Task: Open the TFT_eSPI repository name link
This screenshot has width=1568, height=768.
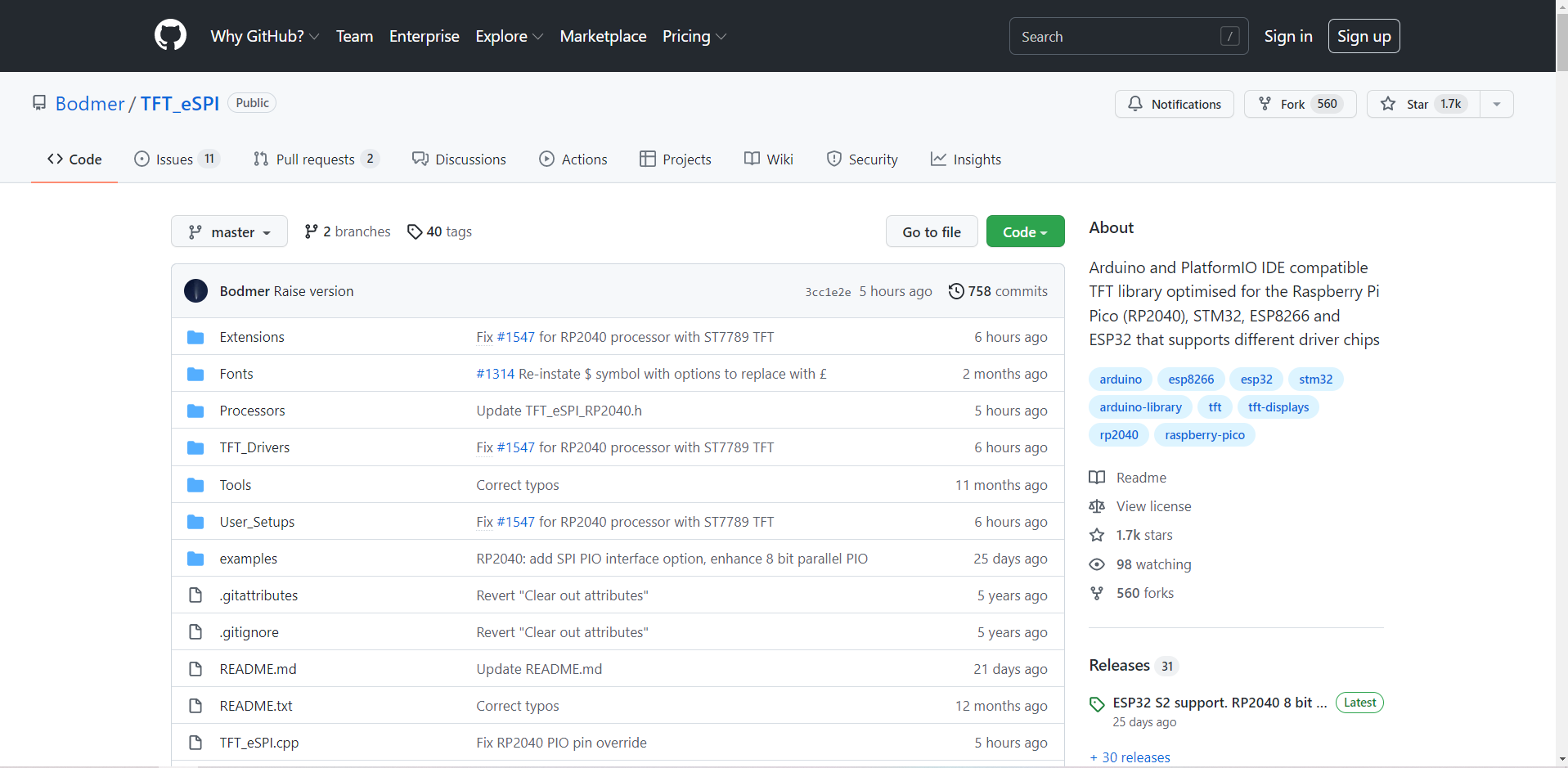Action: point(180,103)
